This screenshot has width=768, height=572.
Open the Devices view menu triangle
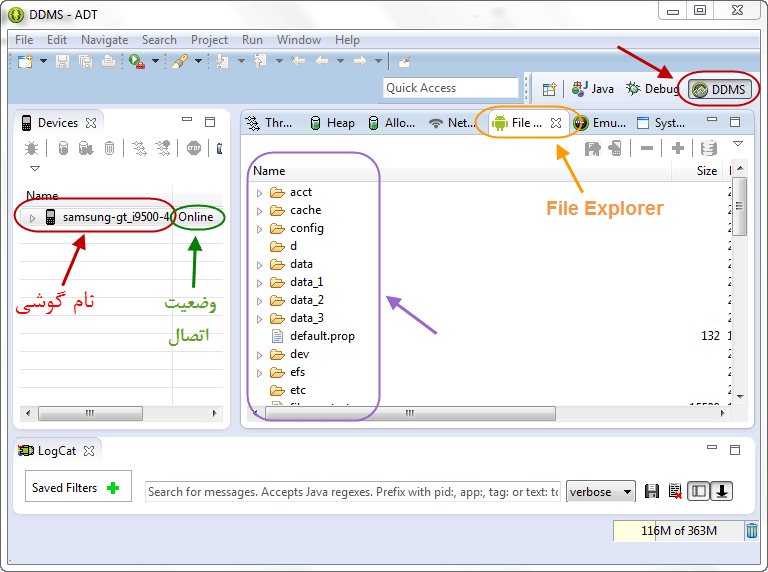(x=35, y=168)
